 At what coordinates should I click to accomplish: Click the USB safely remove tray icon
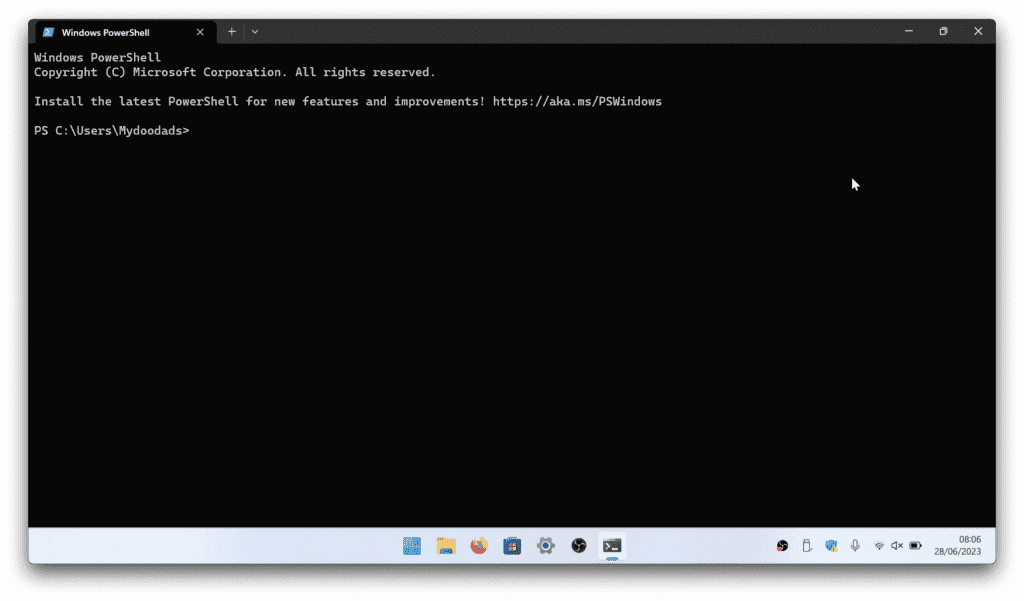tap(807, 545)
